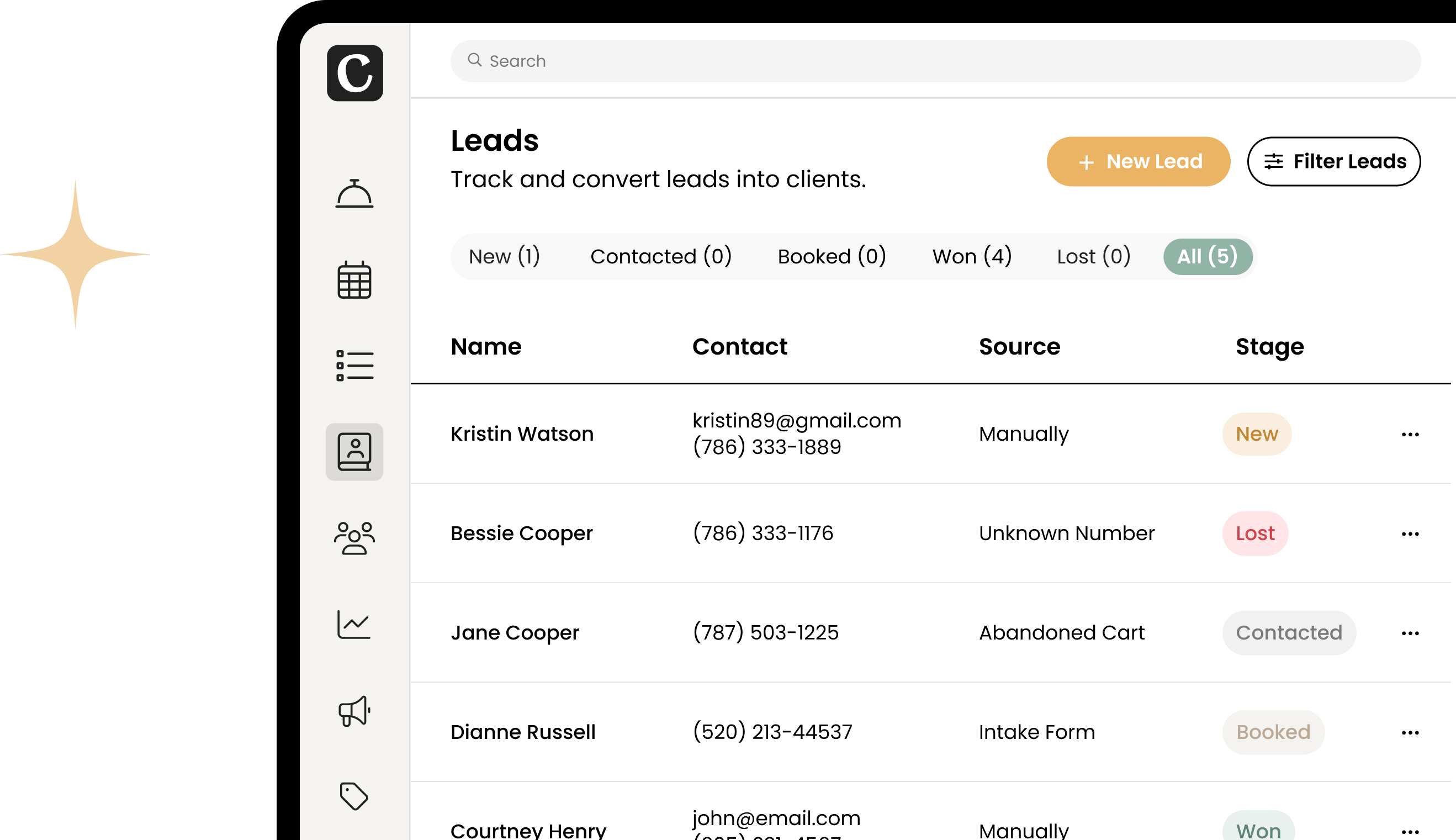Viewport: 1456px width, 840px height.
Task: Select the Team members icon
Action: [353, 538]
